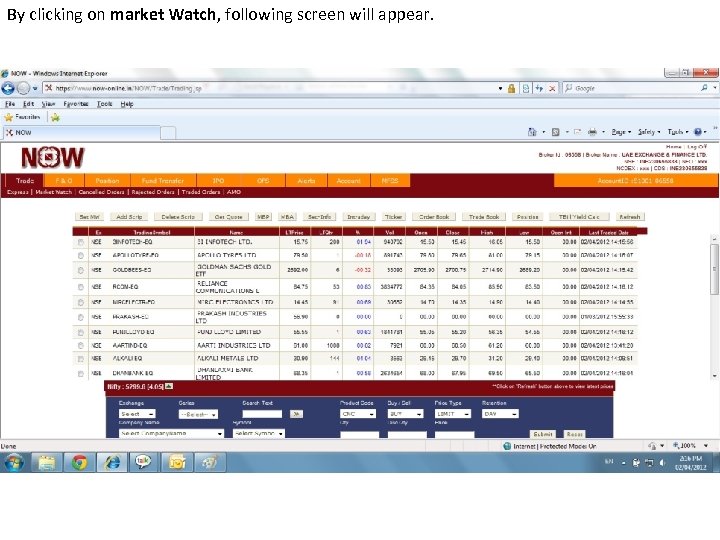Click the Get Quote button
720x540 pixels.
pos(229,217)
